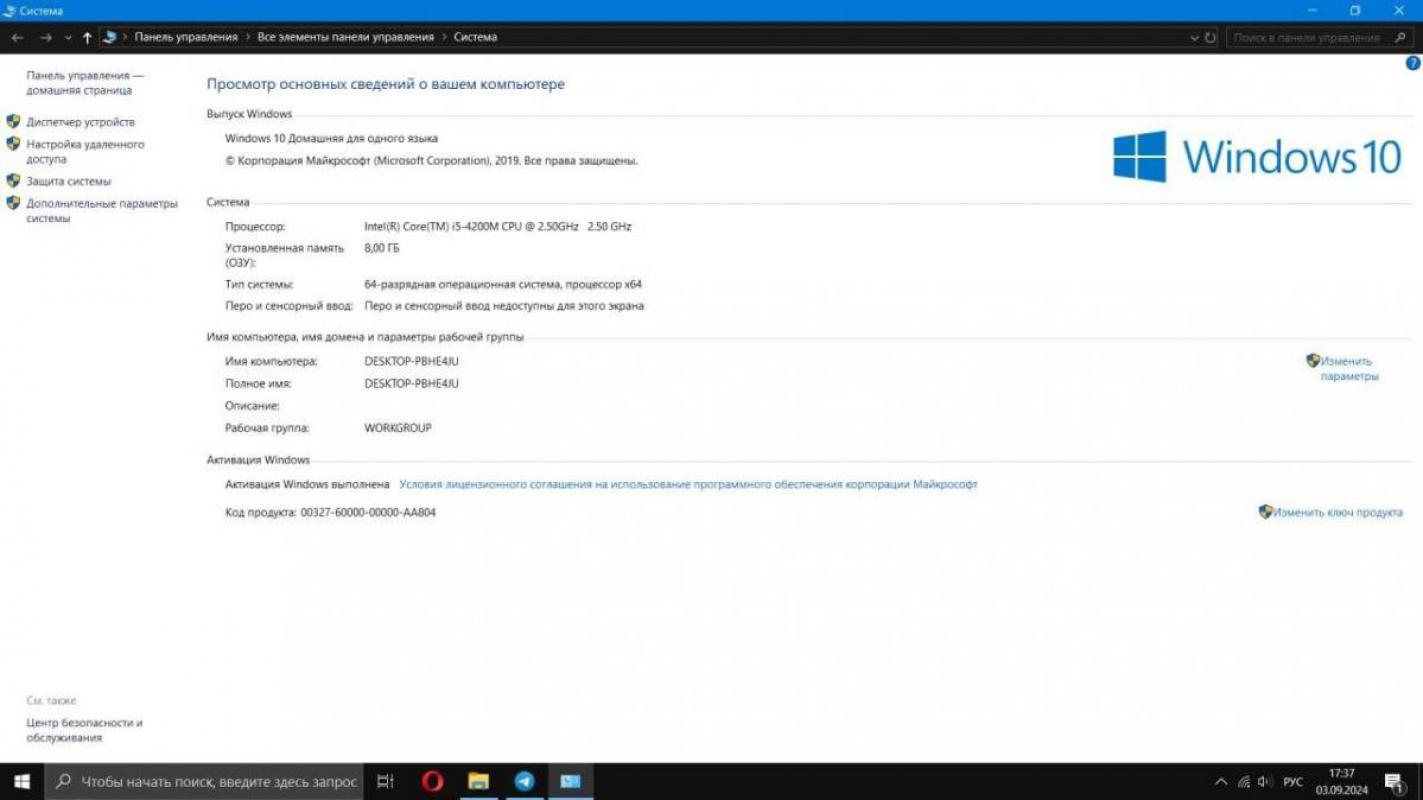This screenshot has width=1423, height=800.
Task: Open network status tray icon
Action: pyautogui.click(x=1244, y=782)
